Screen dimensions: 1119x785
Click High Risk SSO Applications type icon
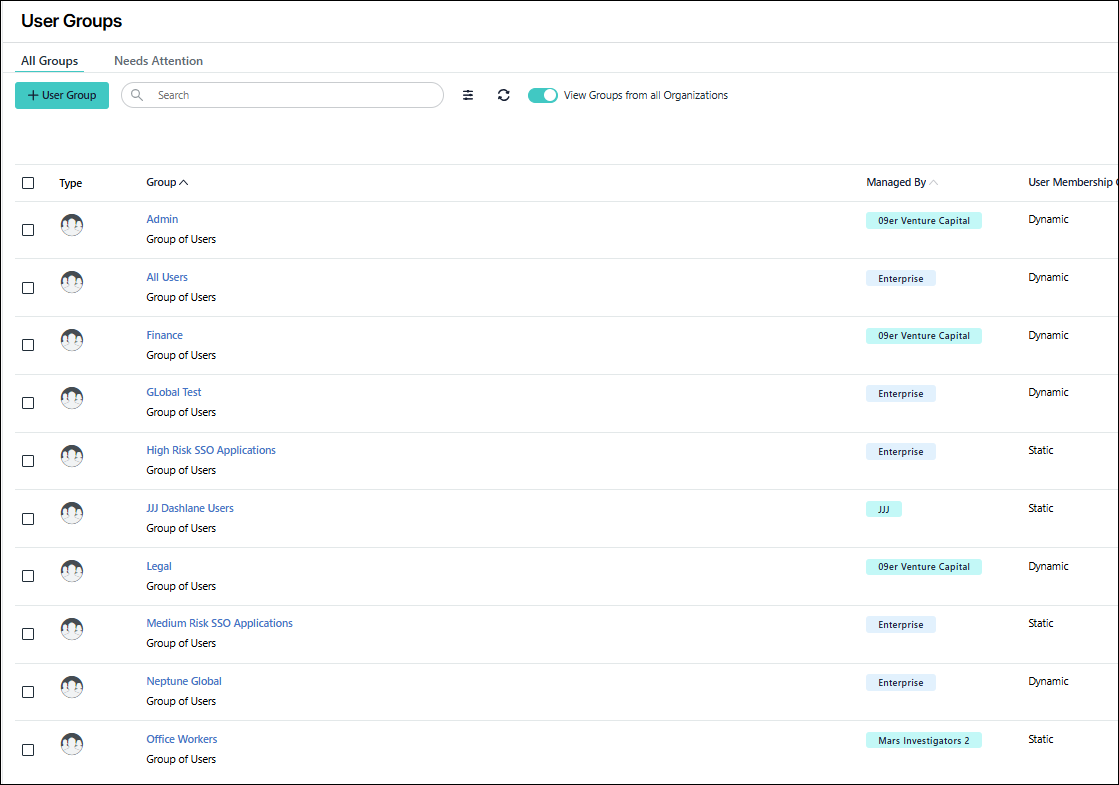pyautogui.click(x=71, y=456)
